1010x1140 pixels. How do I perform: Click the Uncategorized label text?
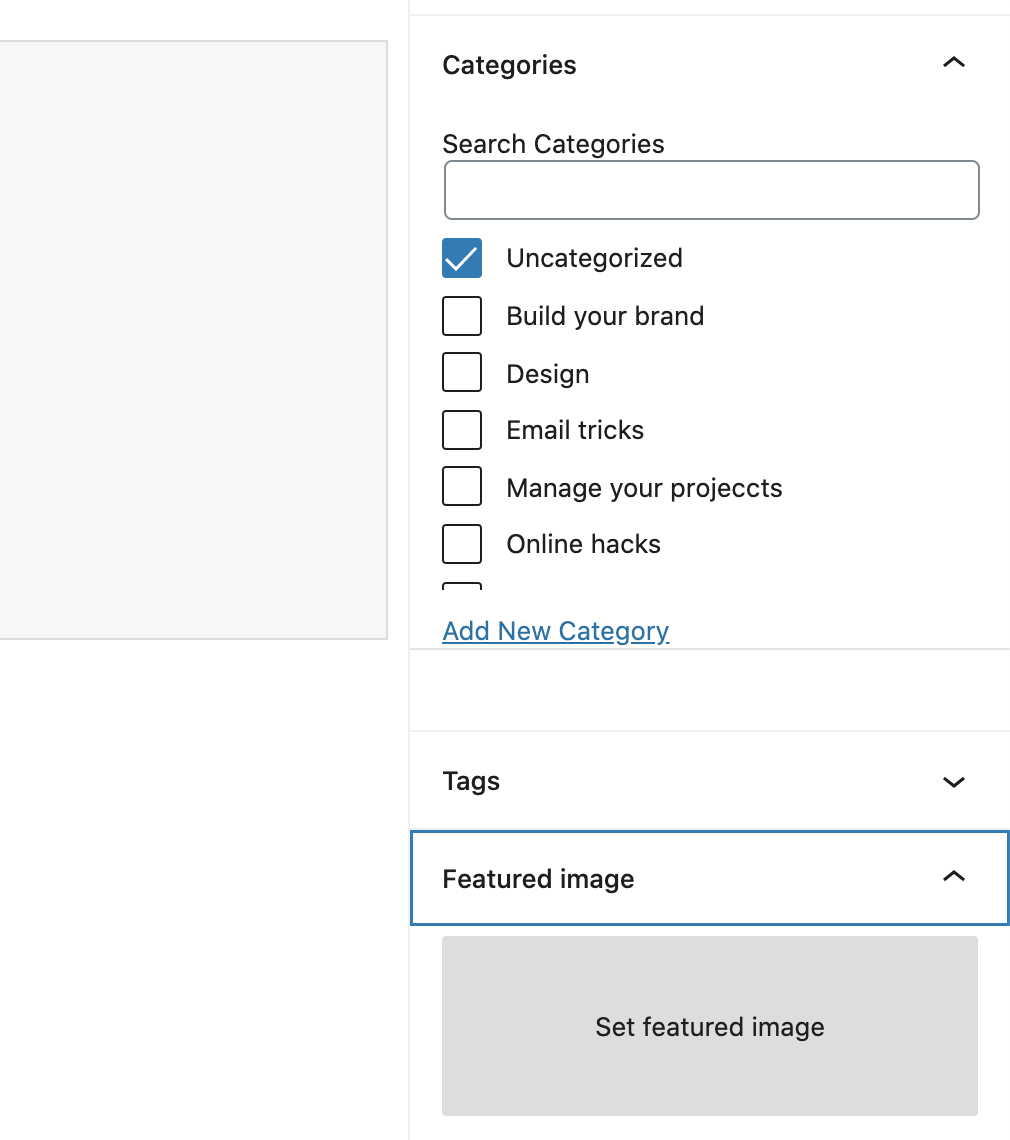pos(594,258)
